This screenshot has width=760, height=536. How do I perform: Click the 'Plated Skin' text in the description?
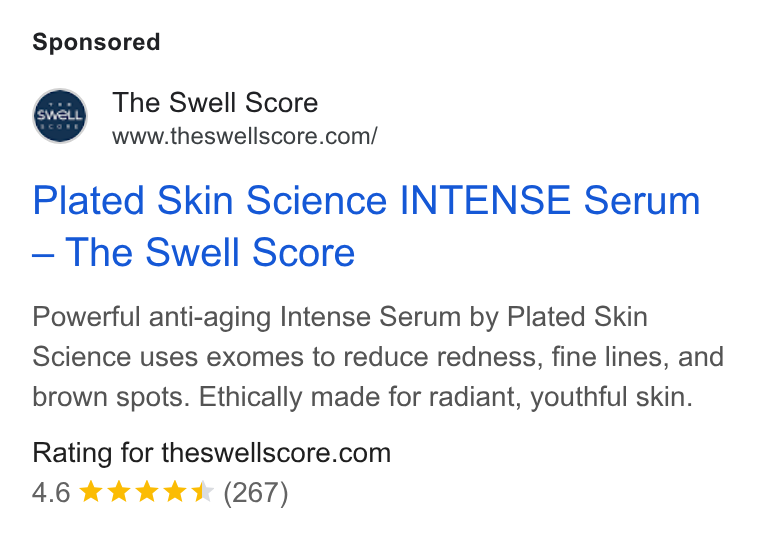(x=577, y=317)
